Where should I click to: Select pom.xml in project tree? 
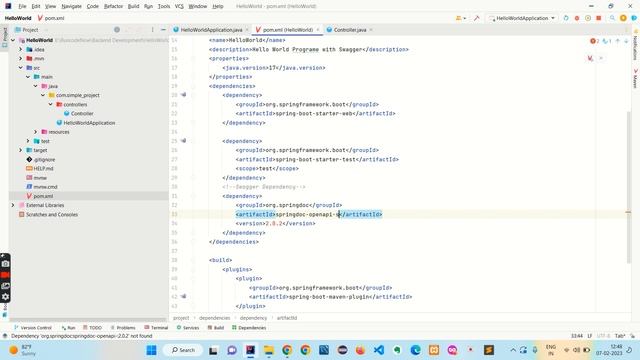tap(40, 196)
